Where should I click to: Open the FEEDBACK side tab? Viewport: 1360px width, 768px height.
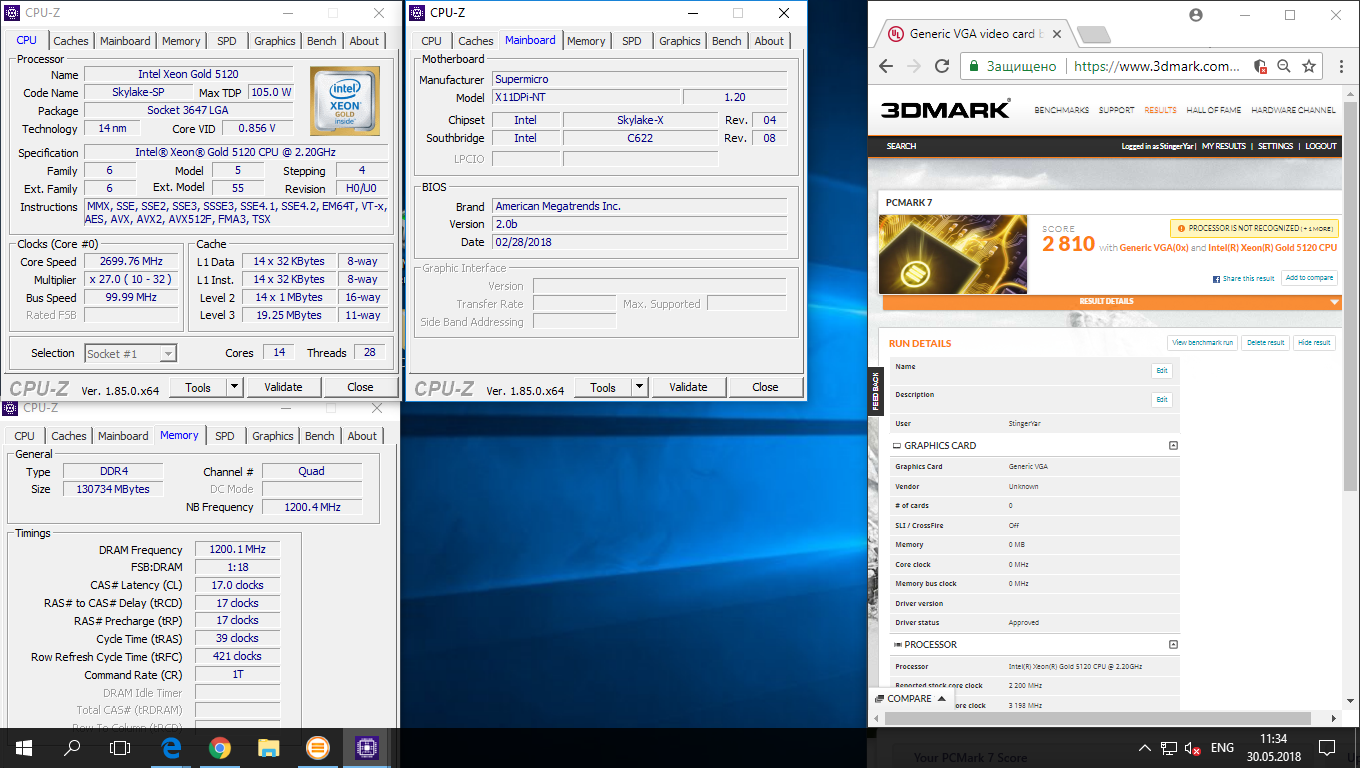click(x=876, y=392)
